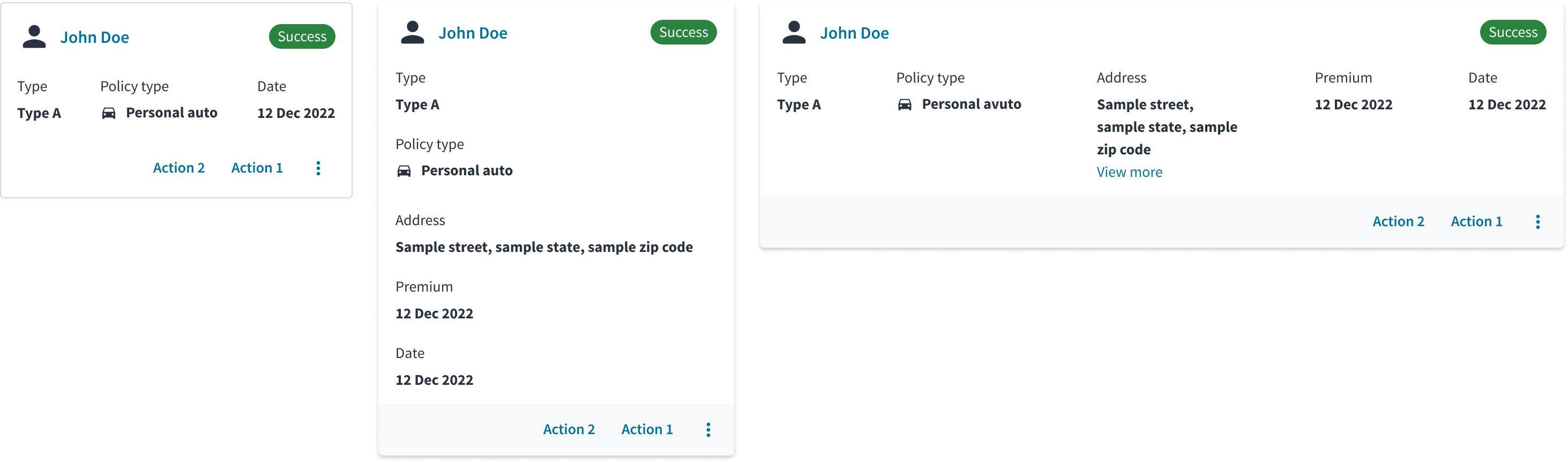Click the car icon beside Personal auto in compact card
The height and width of the screenshot is (462, 1568).
point(108,113)
